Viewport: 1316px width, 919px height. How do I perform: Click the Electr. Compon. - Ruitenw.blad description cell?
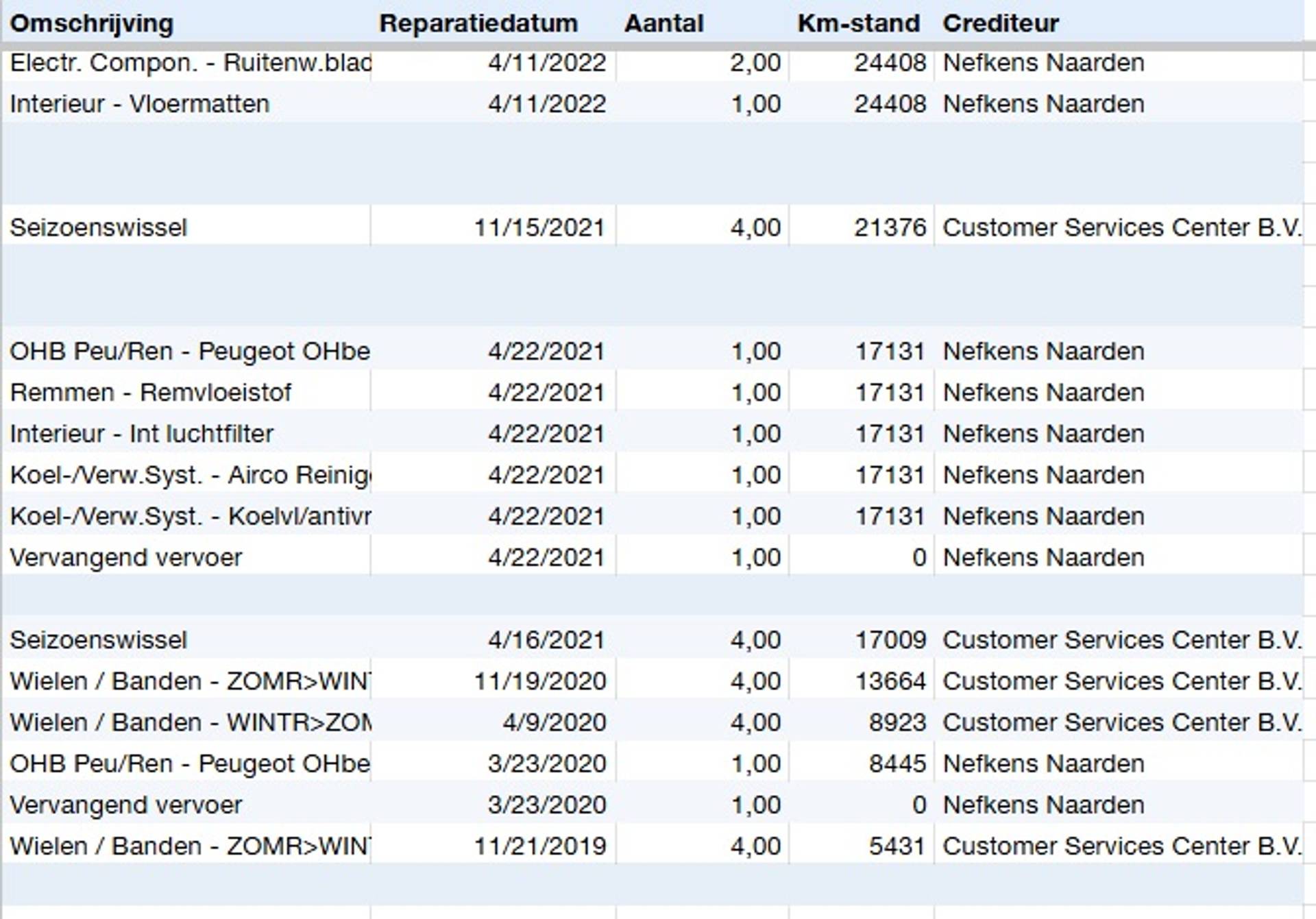(x=191, y=63)
